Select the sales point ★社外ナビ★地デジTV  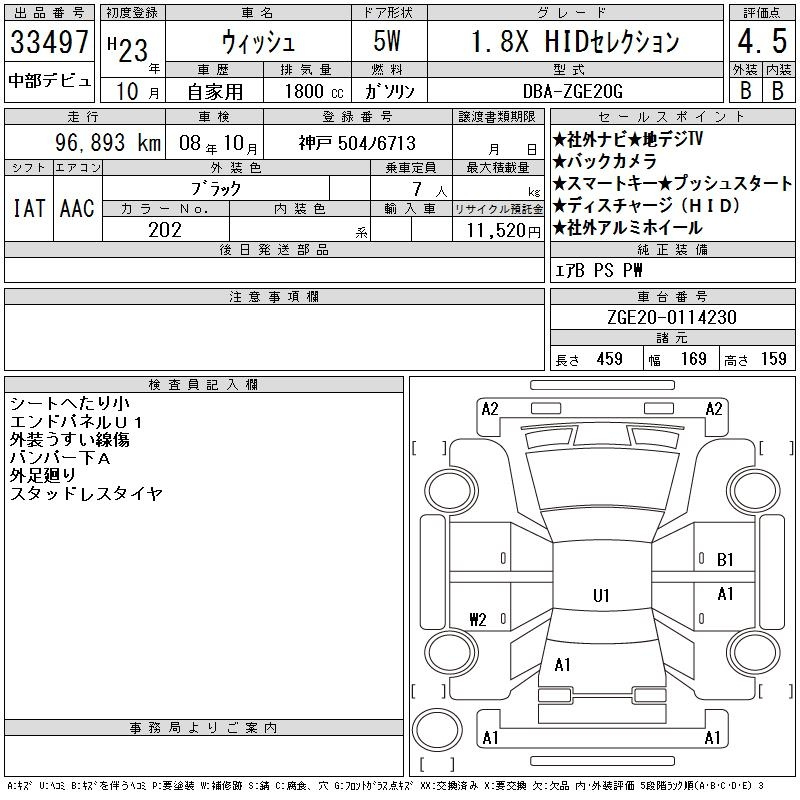628,139
